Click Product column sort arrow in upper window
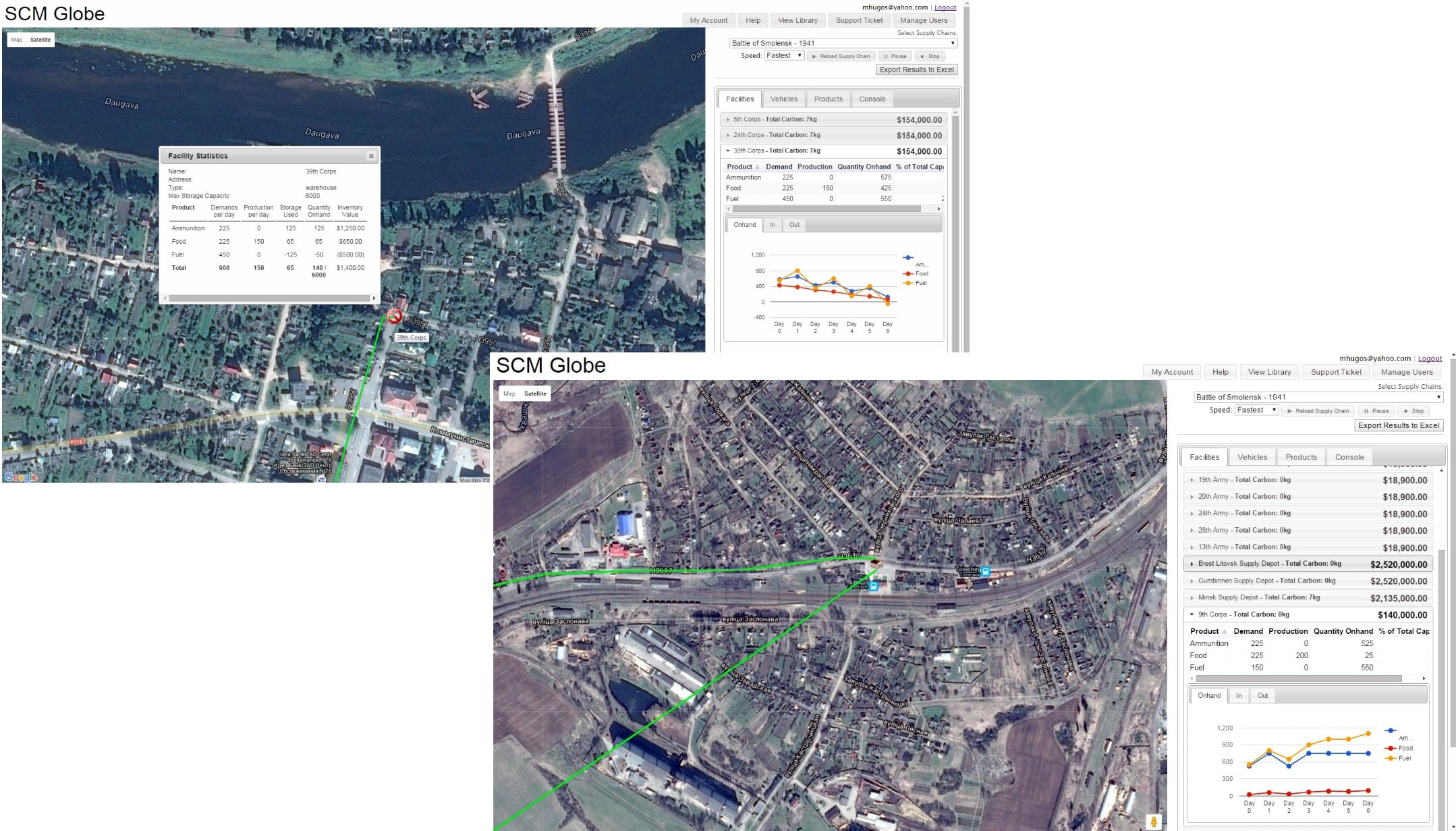This screenshot has height=831, width=1456. pyautogui.click(x=757, y=167)
